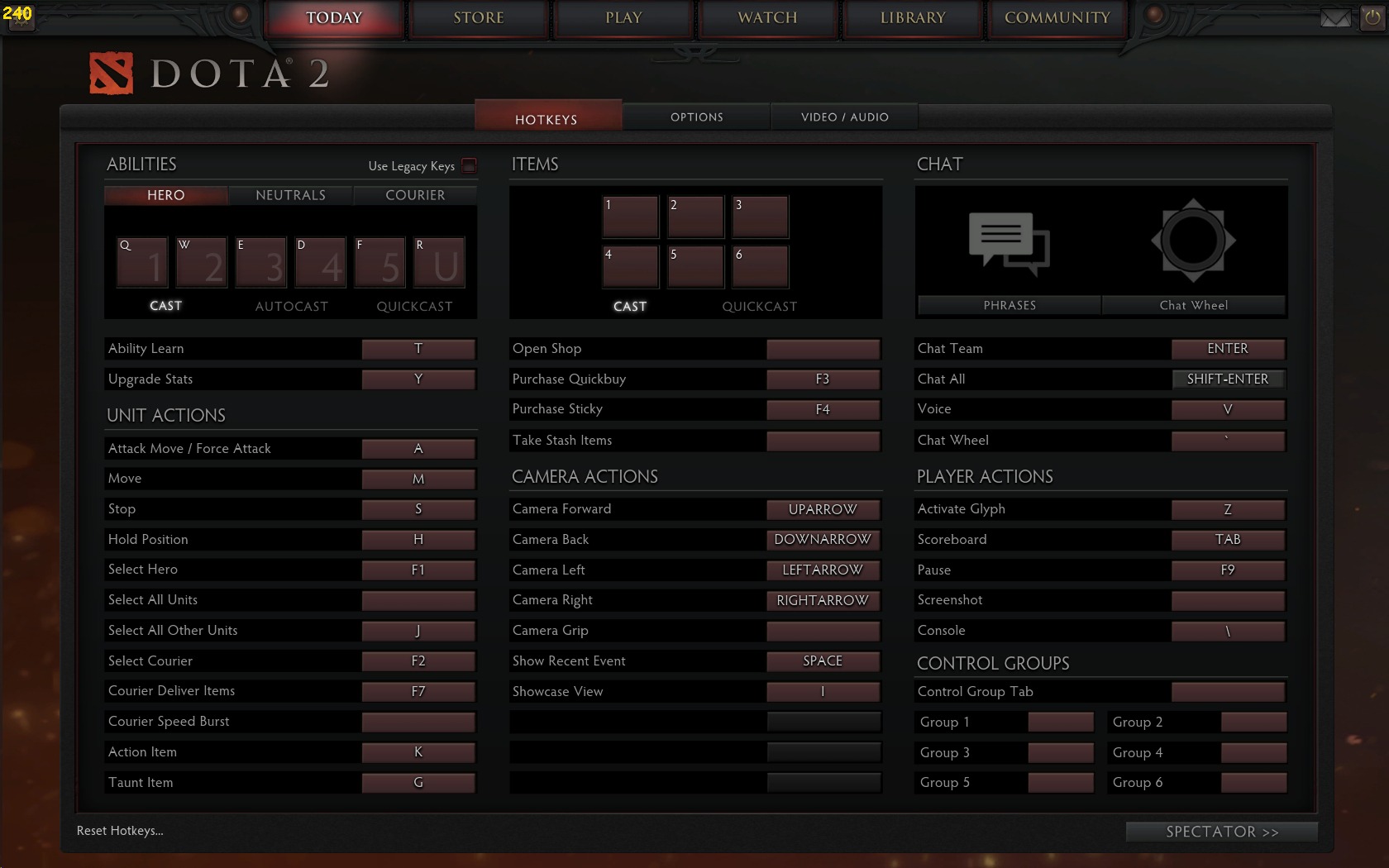Rebind Activate Glyph key Z

pyautogui.click(x=1229, y=509)
